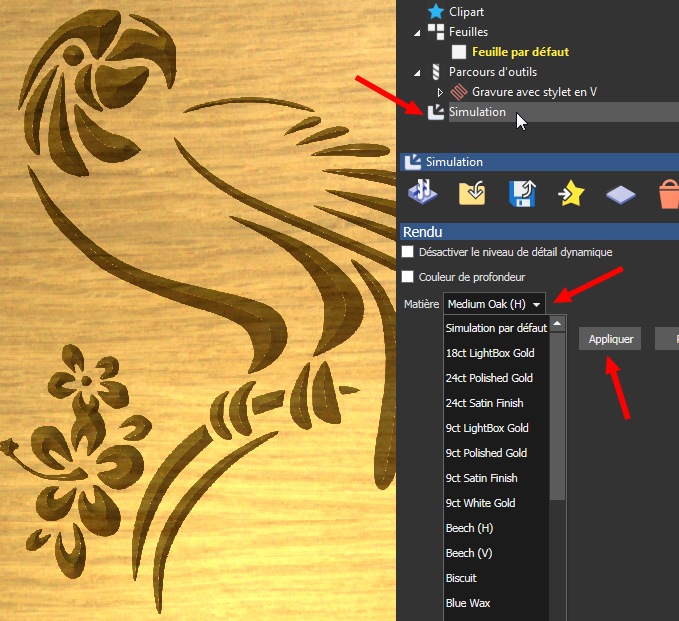Click the material list scrollbar thumb
Viewport: 679px width, 621px height.
(557, 416)
